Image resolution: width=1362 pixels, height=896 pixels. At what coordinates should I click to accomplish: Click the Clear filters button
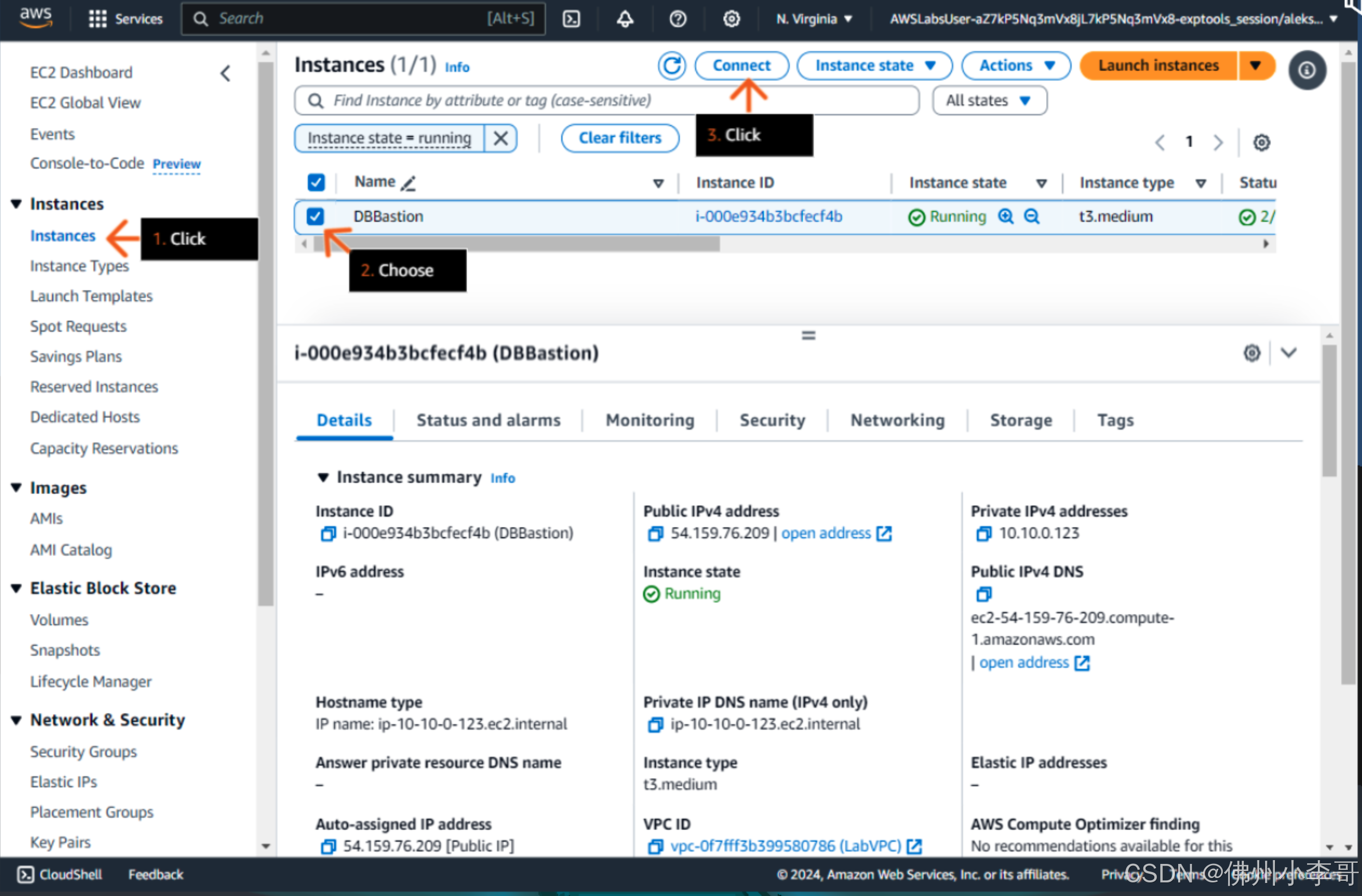pos(620,138)
